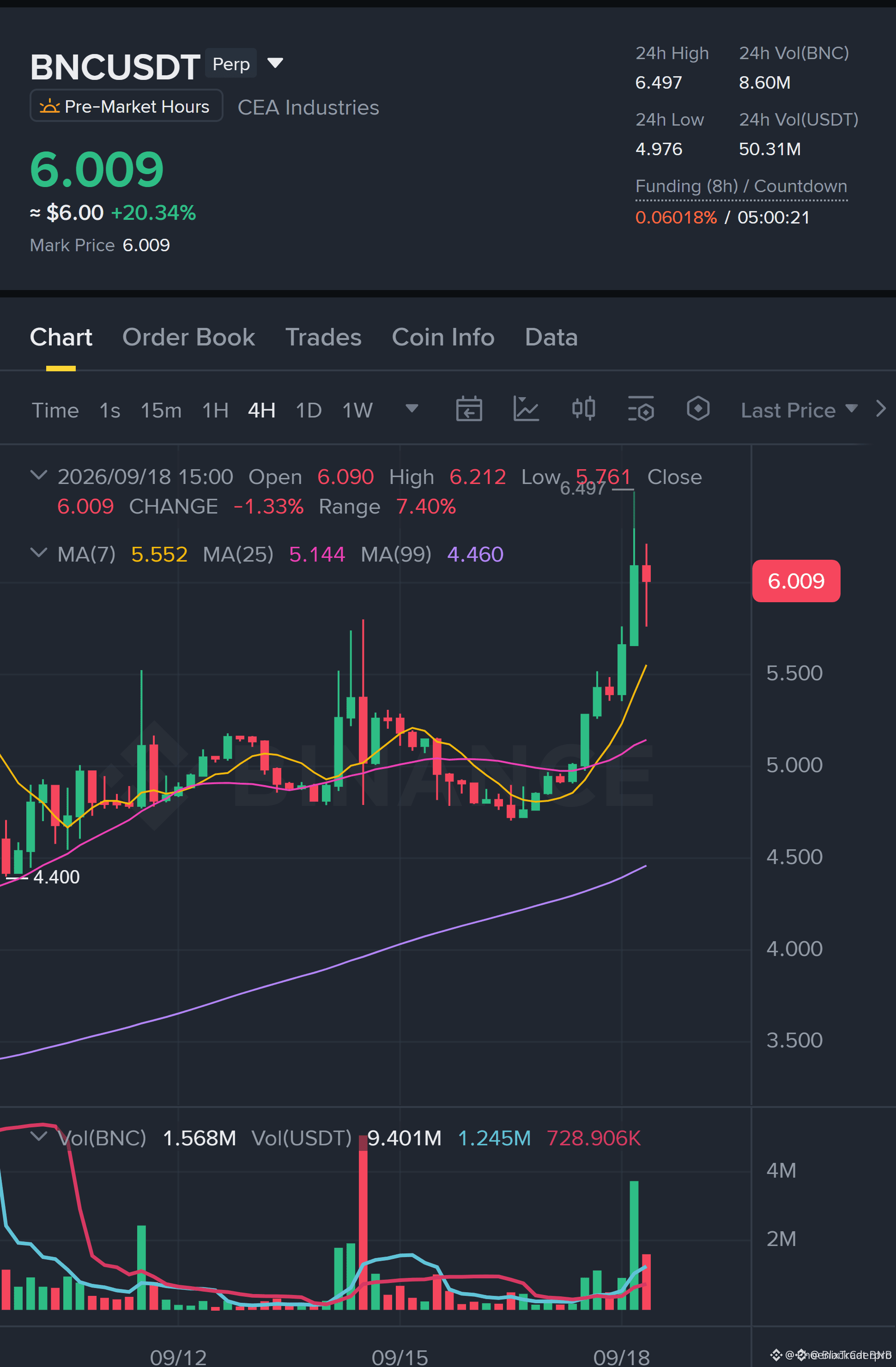Select the 15m interval
Image resolution: width=896 pixels, height=1367 pixels.
coord(161,410)
